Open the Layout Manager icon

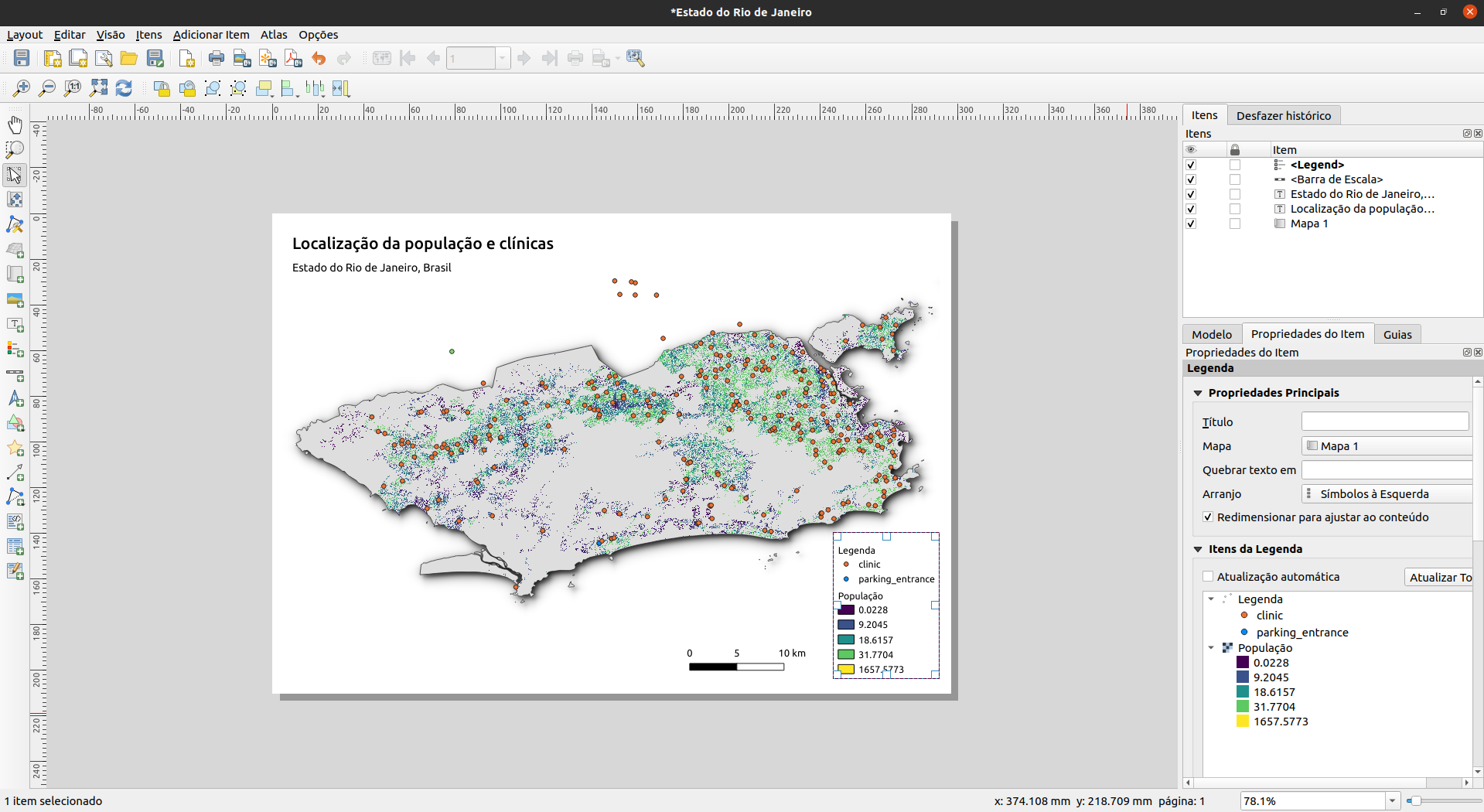pos(104,58)
